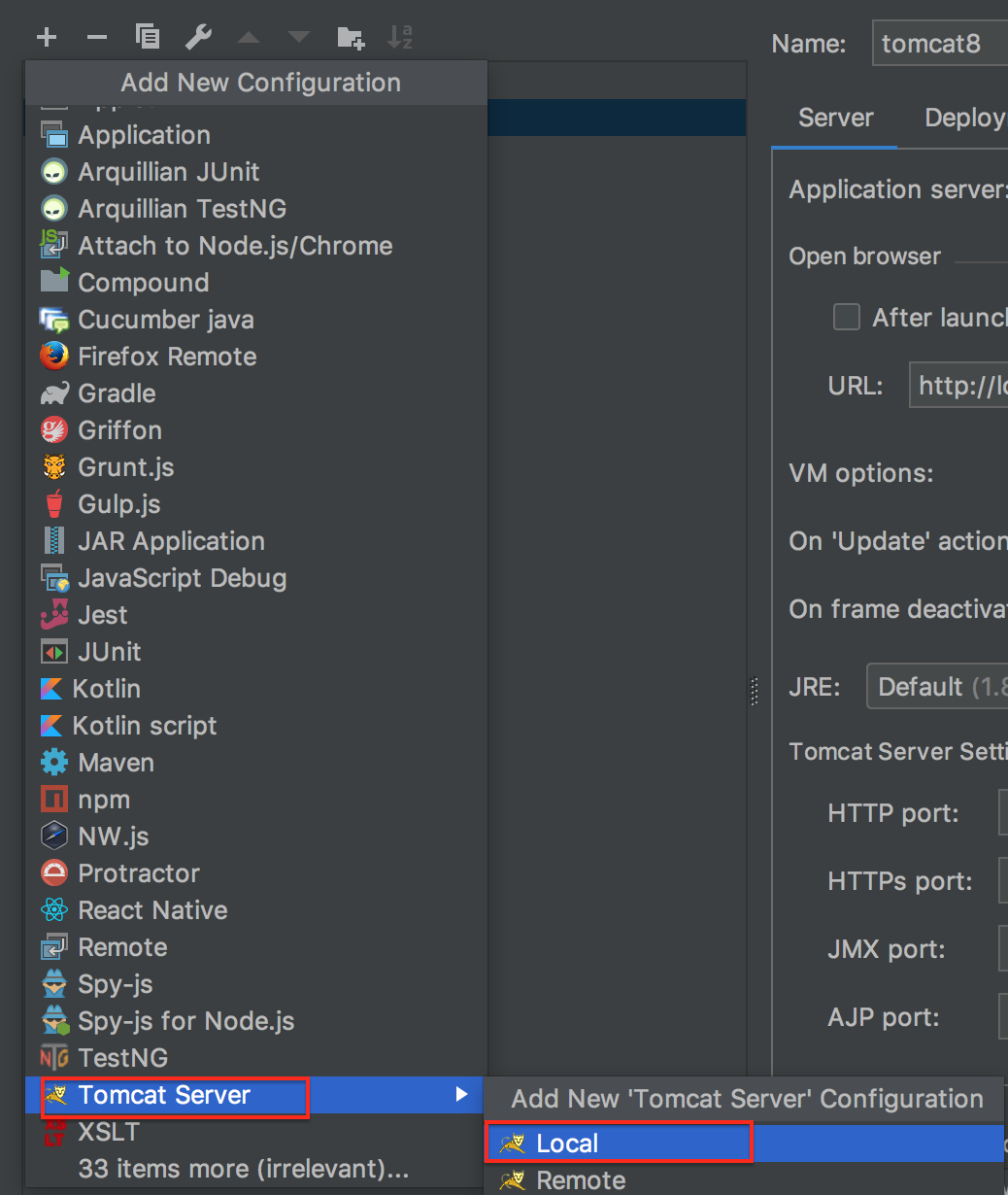
Task: Choose Remote in Tomcat Server submenu
Action: pyautogui.click(x=581, y=1180)
